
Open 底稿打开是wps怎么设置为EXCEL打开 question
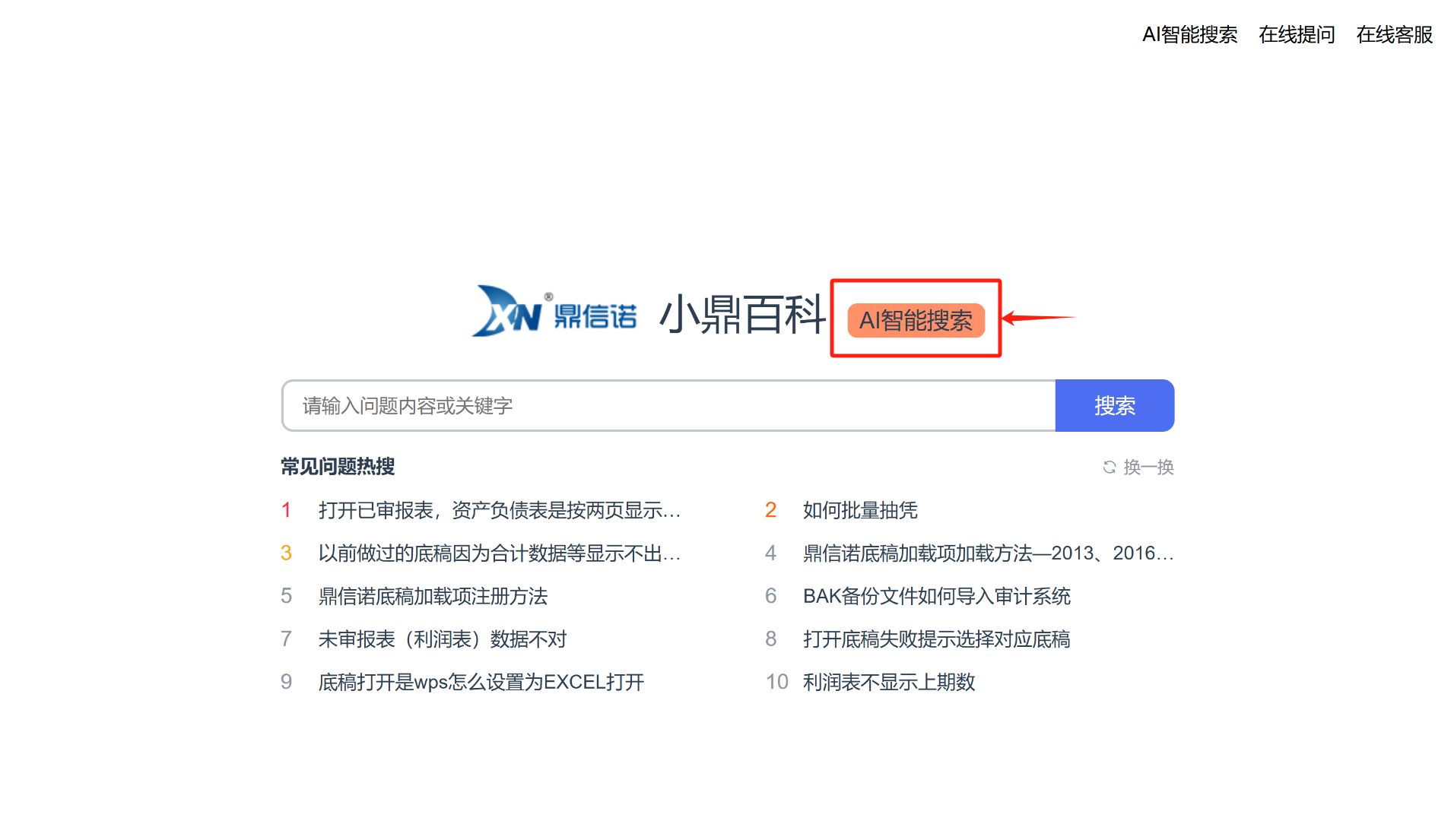[x=481, y=682]
